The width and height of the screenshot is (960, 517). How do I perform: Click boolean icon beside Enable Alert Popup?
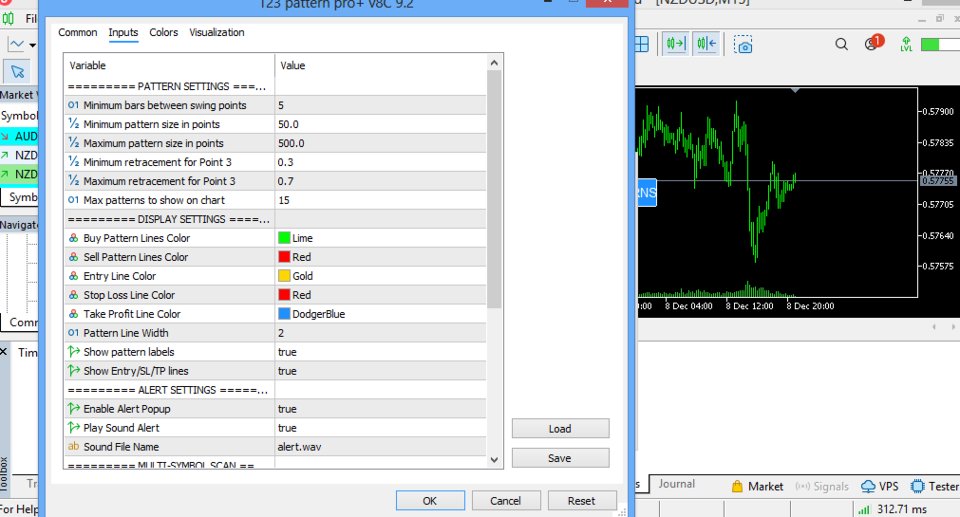[x=73, y=409]
